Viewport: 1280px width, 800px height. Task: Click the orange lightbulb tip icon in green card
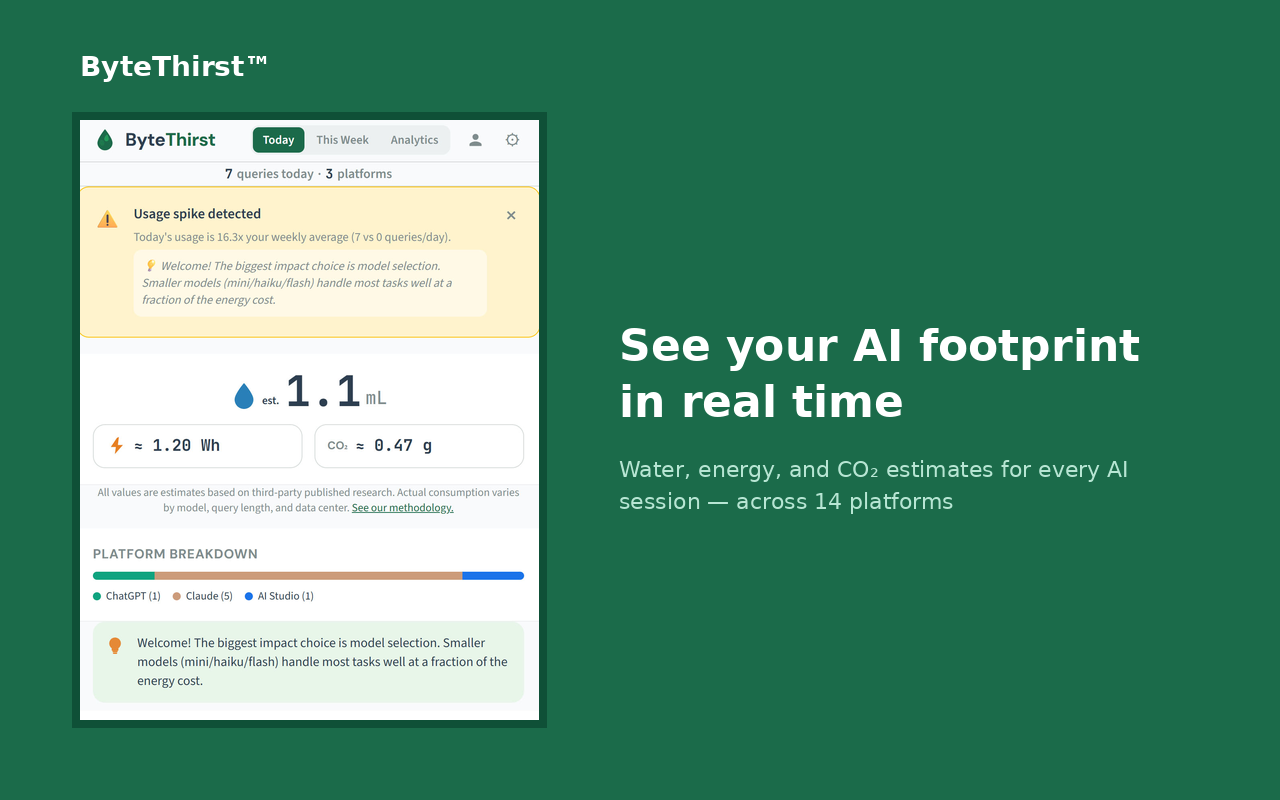(115, 646)
